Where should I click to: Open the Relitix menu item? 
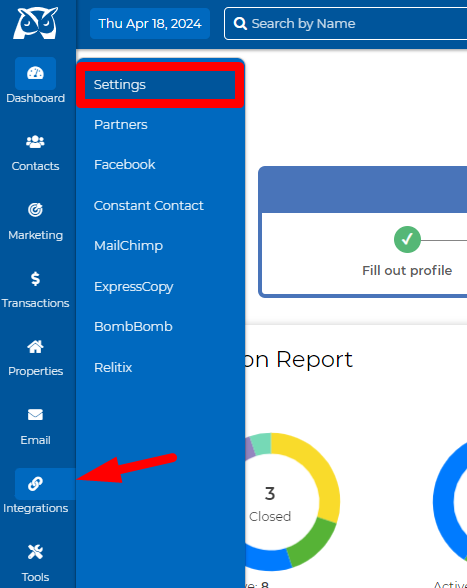pos(113,368)
